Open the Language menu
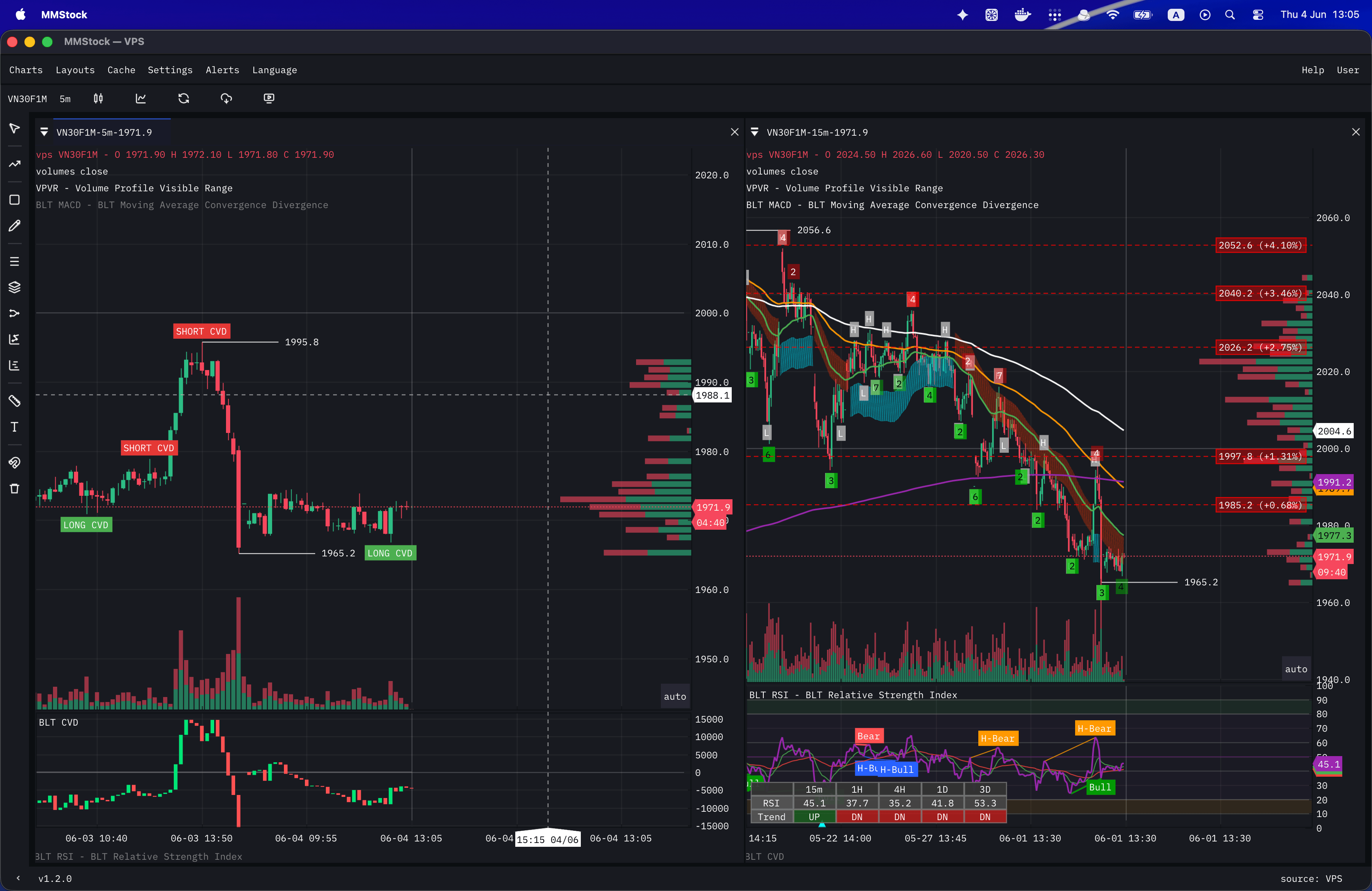Viewport: 1372px width, 891px height. [274, 70]
